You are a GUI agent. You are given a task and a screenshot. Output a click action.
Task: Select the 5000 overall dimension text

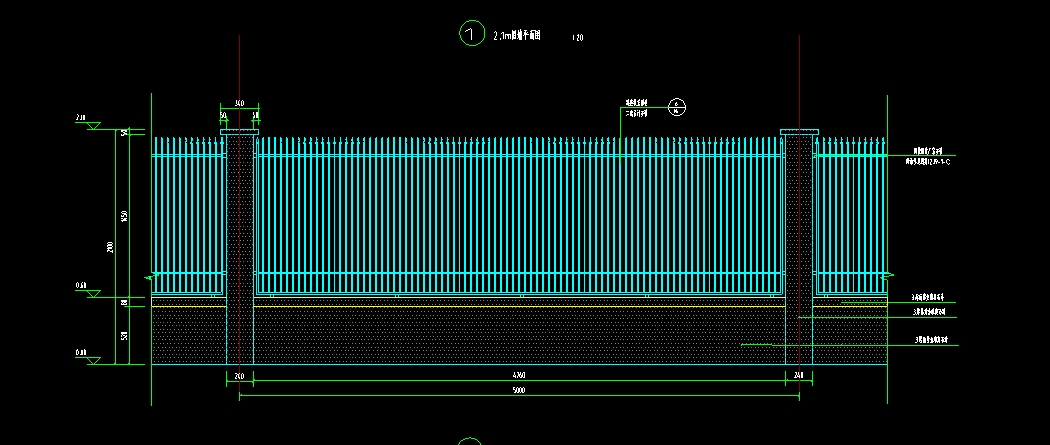tap(518, 390)
